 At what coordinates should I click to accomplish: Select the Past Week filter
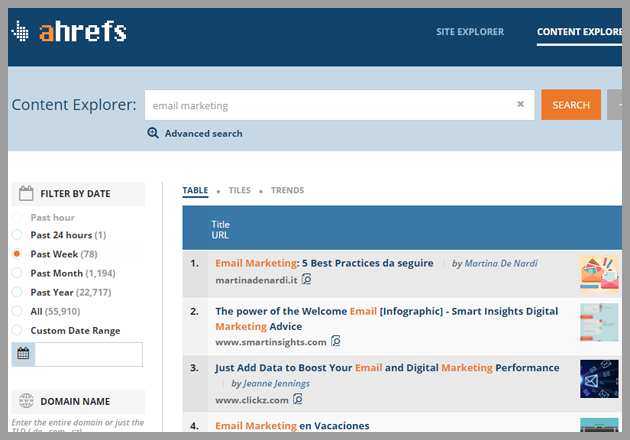17,254
